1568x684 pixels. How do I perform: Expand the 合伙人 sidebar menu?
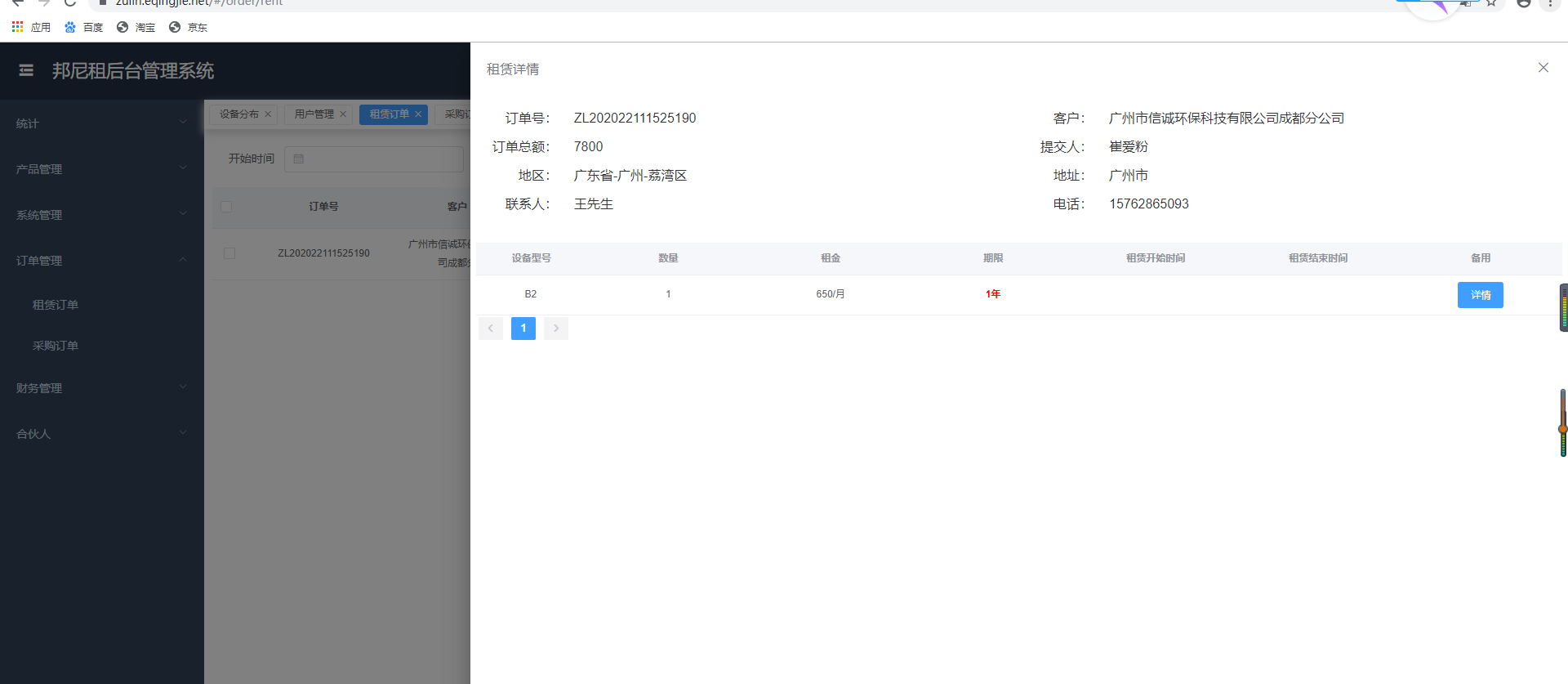click(102, 434)
